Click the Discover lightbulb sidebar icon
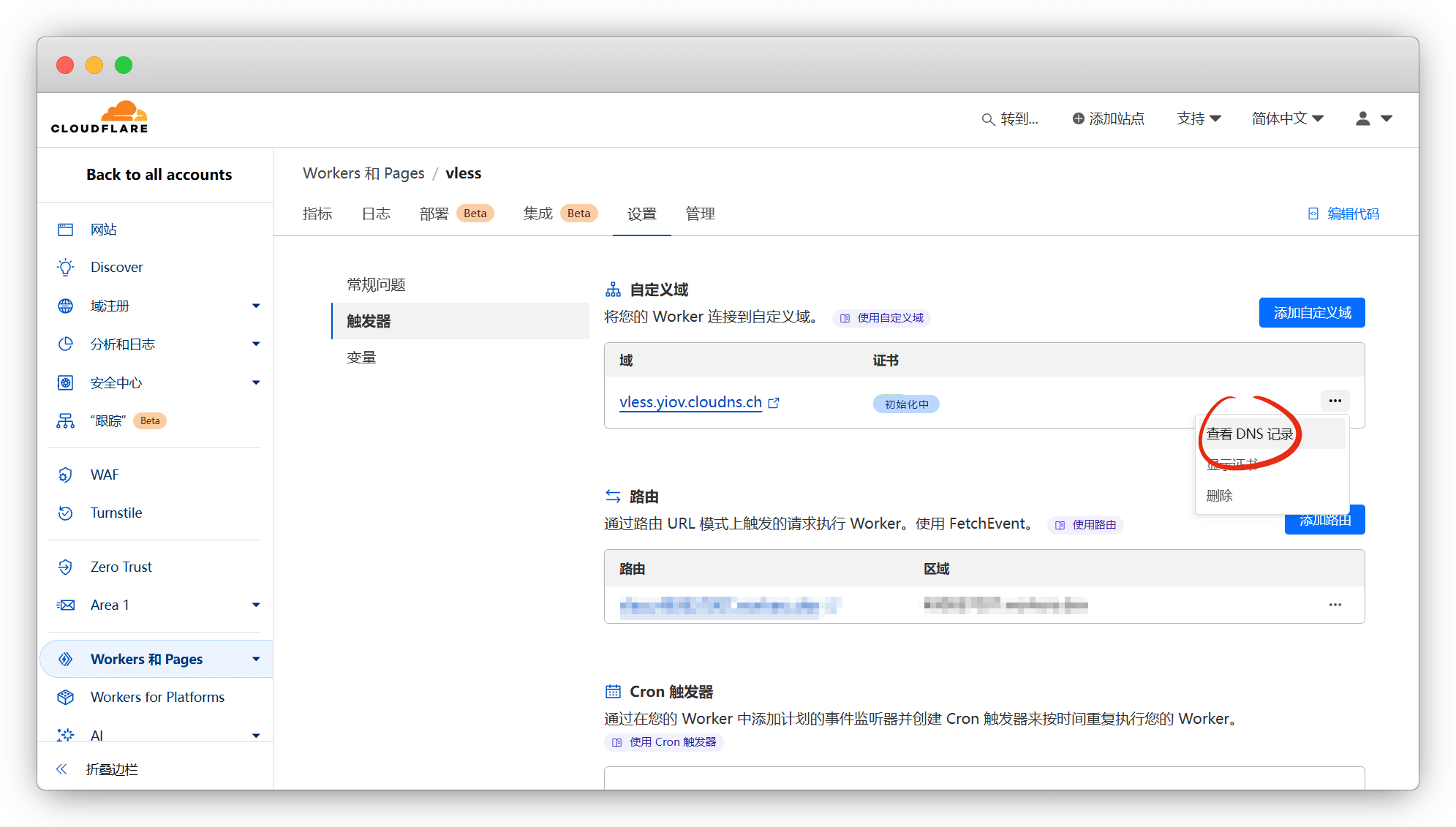 click(x=66, y=267)
